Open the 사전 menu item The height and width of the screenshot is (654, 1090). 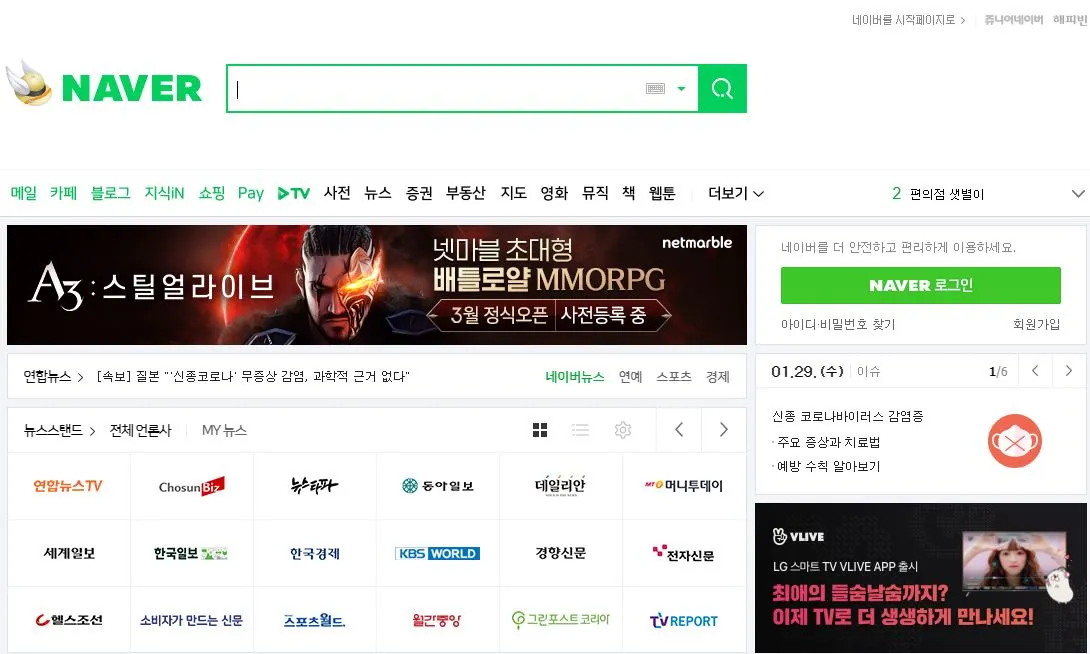337,193
